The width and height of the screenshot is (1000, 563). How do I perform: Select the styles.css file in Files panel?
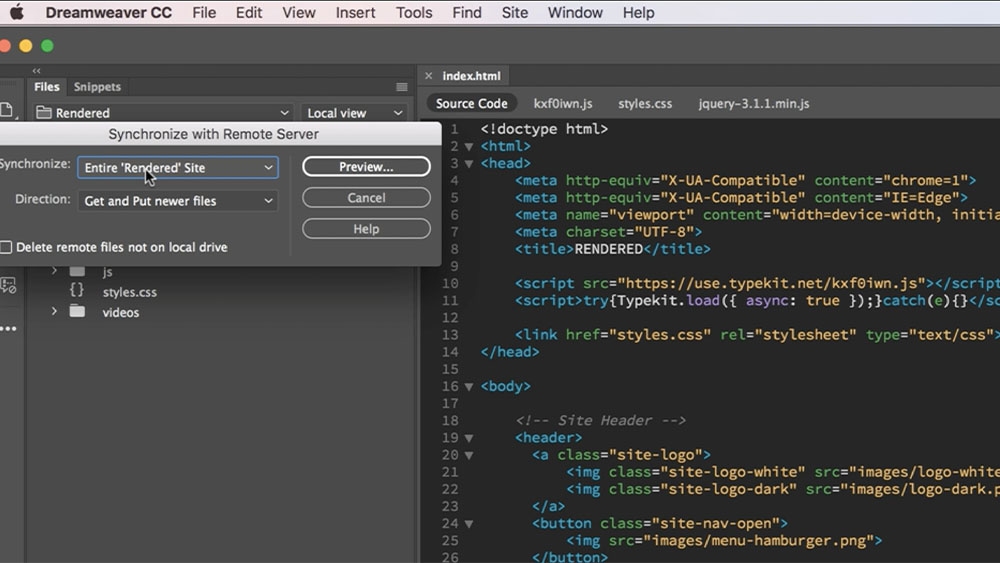pyautogui.click(x=129, y=292)
